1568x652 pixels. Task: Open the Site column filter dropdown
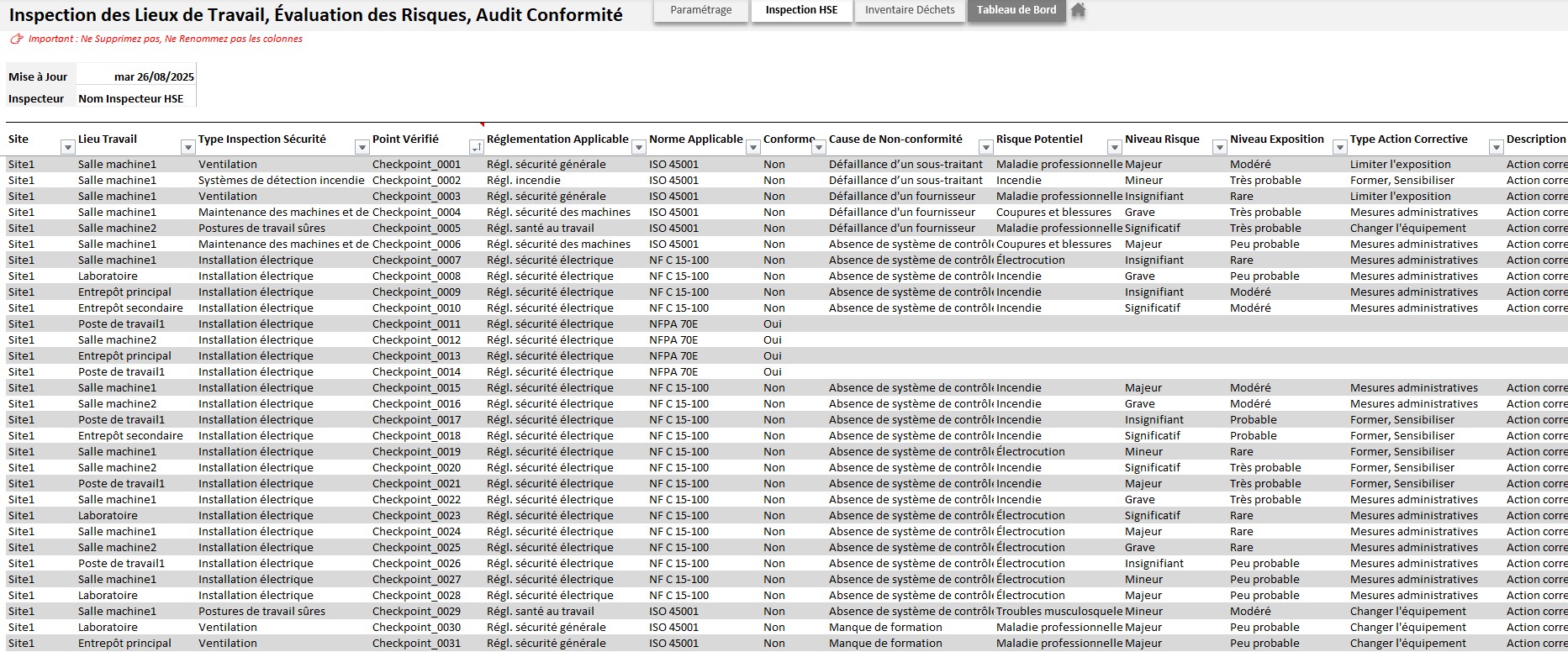tap(68, 148)
